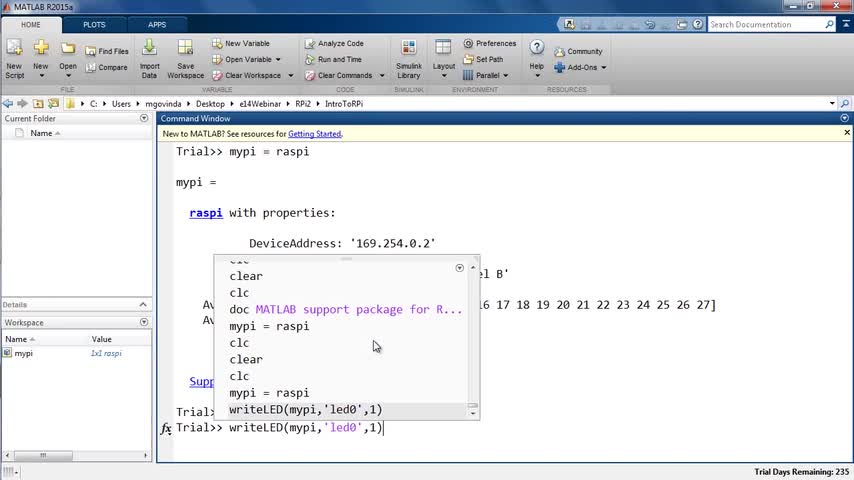Click horizontal scrollbar in Workspace panel
The height and width of the screenshot is (480, 854).
coord(43,455)
